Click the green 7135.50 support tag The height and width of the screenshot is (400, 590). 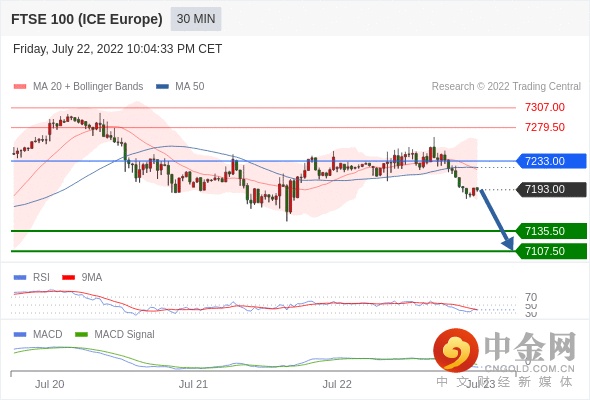(x=551, y=231)
